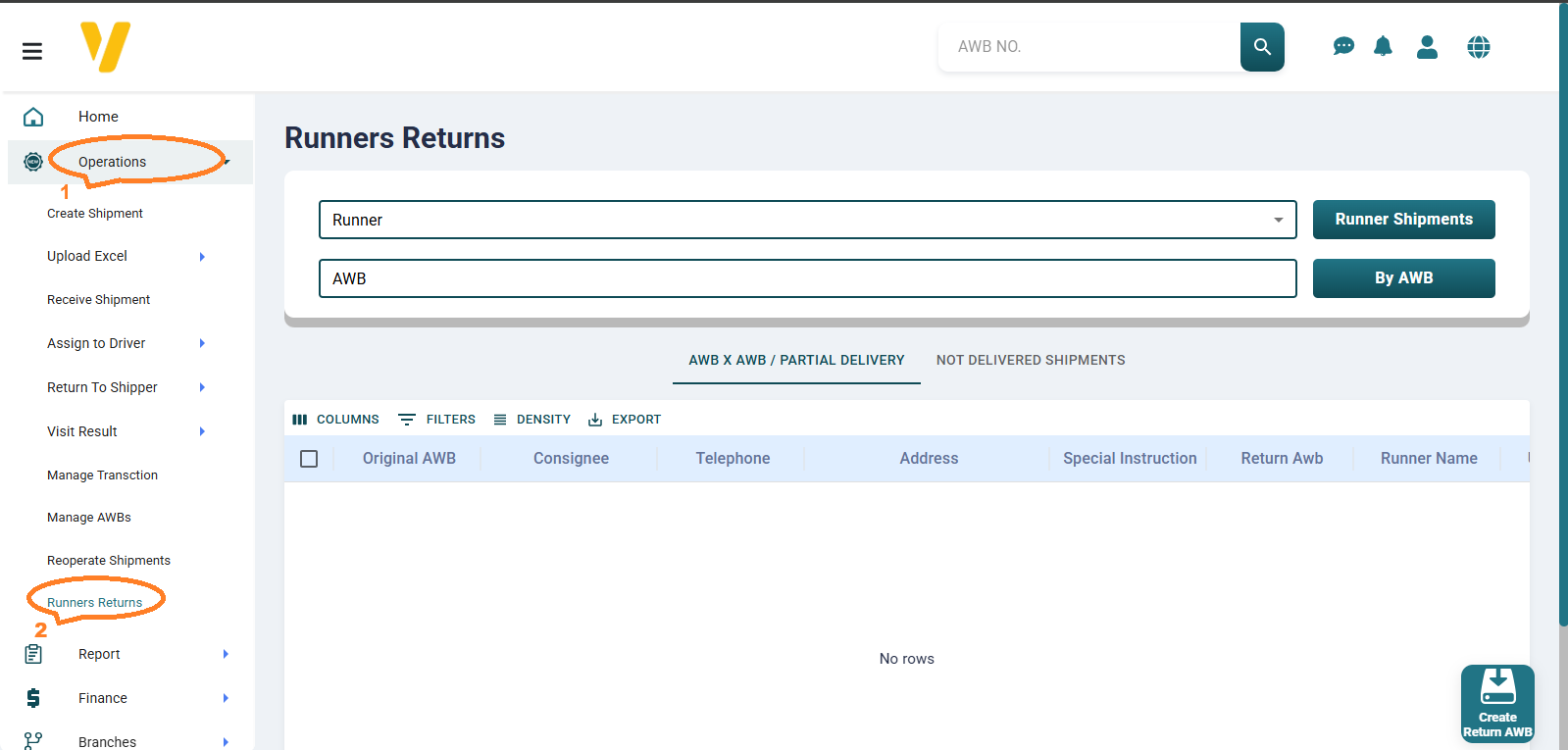1568x750 pixels.
Task: Focus the AWB NO. search field
Action: point(1089,47)
